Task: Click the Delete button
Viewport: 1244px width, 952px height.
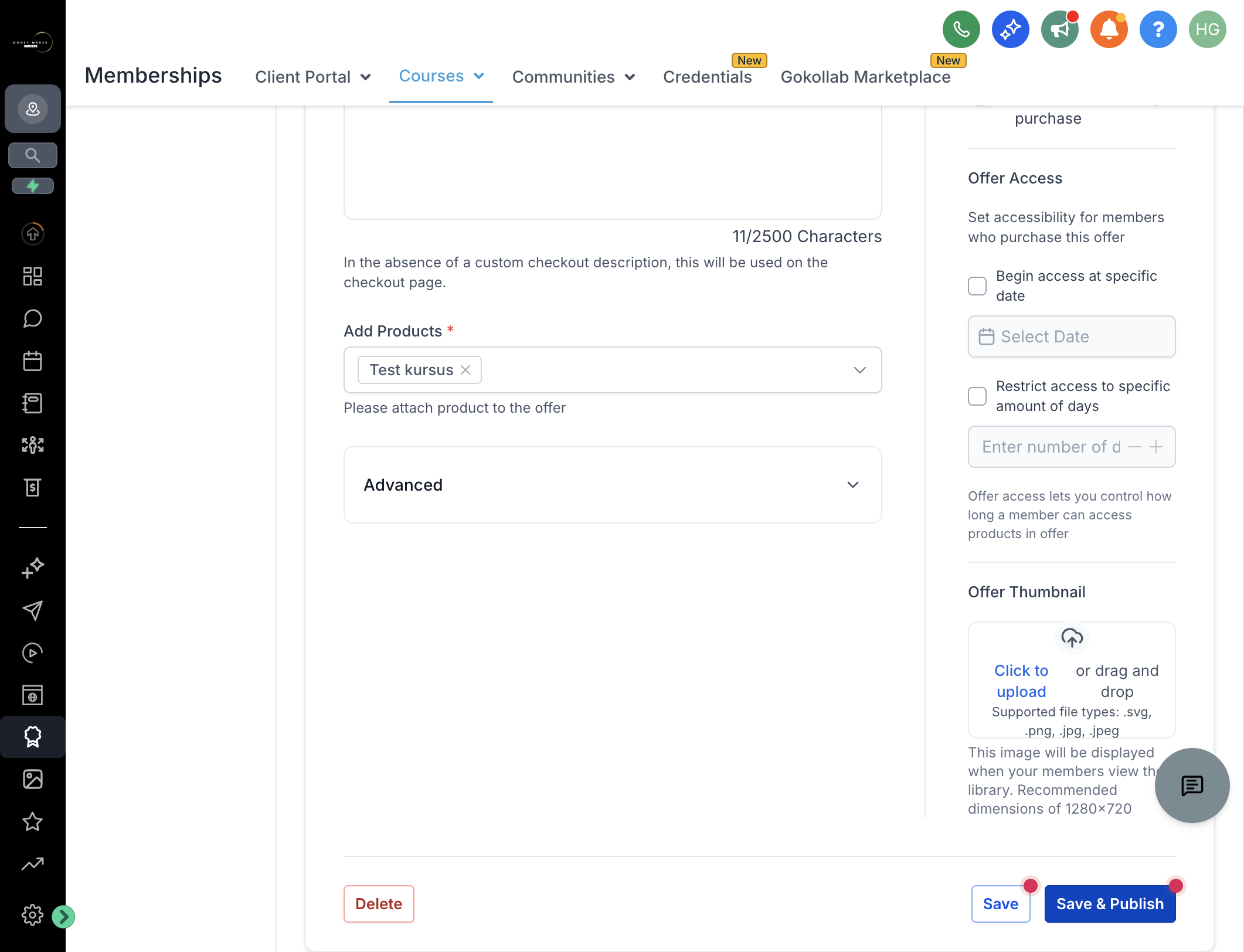Action: pos(379,904)
